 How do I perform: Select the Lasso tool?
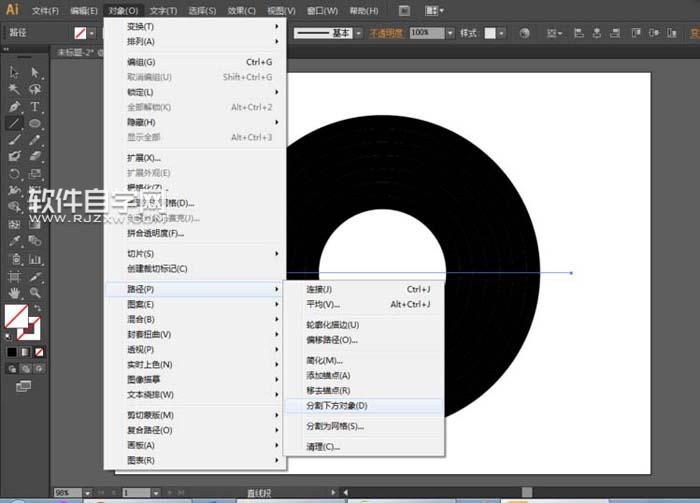point(35,89)
